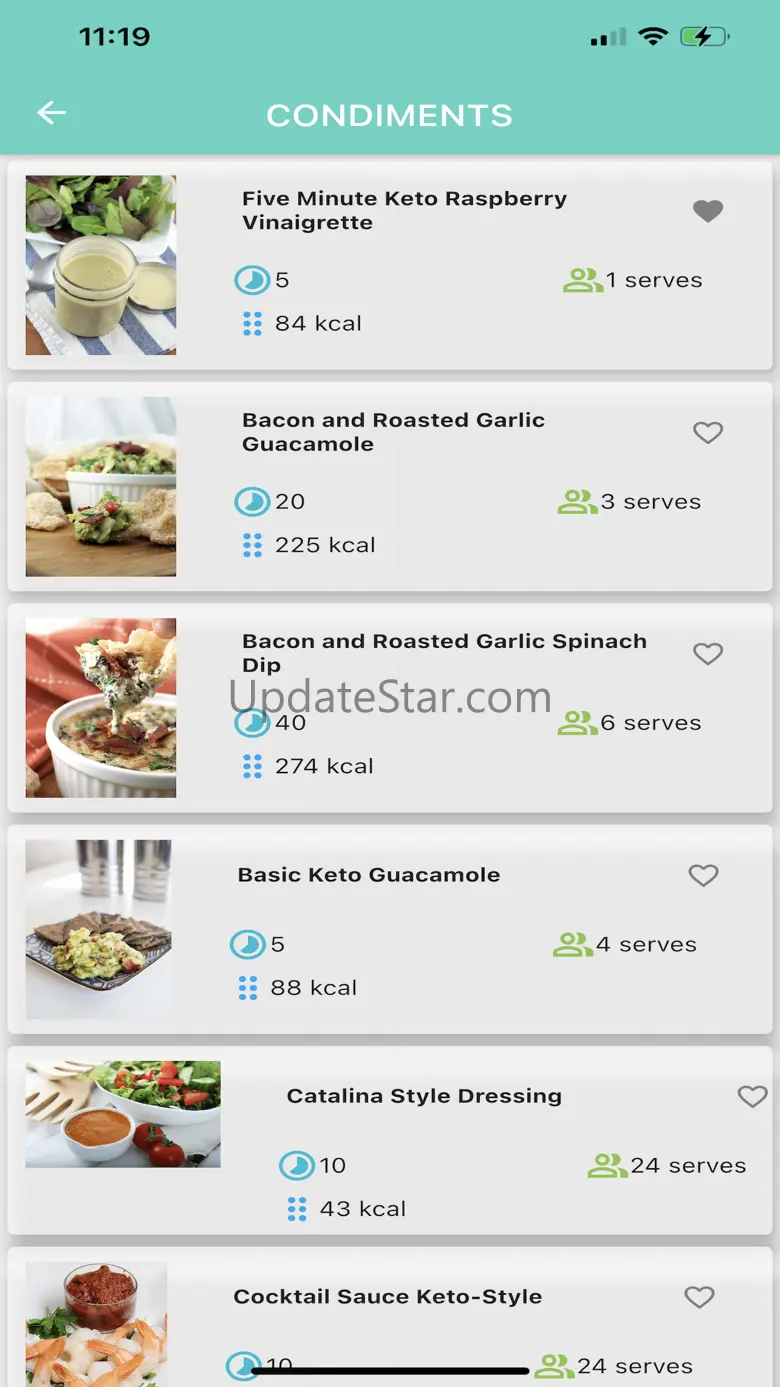Tap the back arrow in the header
Image resolution: width=780 pixels, height=1387 pixels.
click(52, 114)
